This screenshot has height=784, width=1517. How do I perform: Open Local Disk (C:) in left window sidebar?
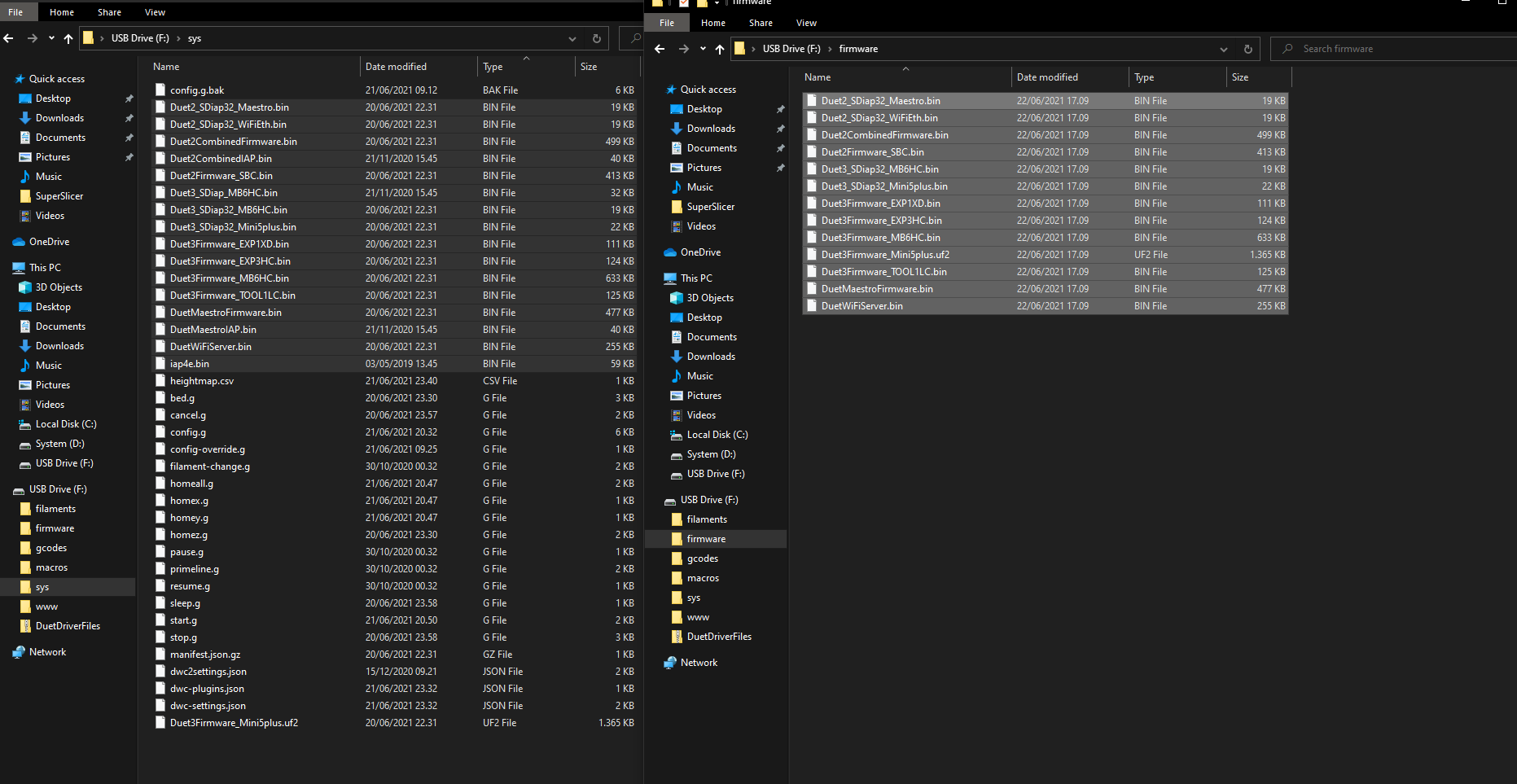pos(66,424)
